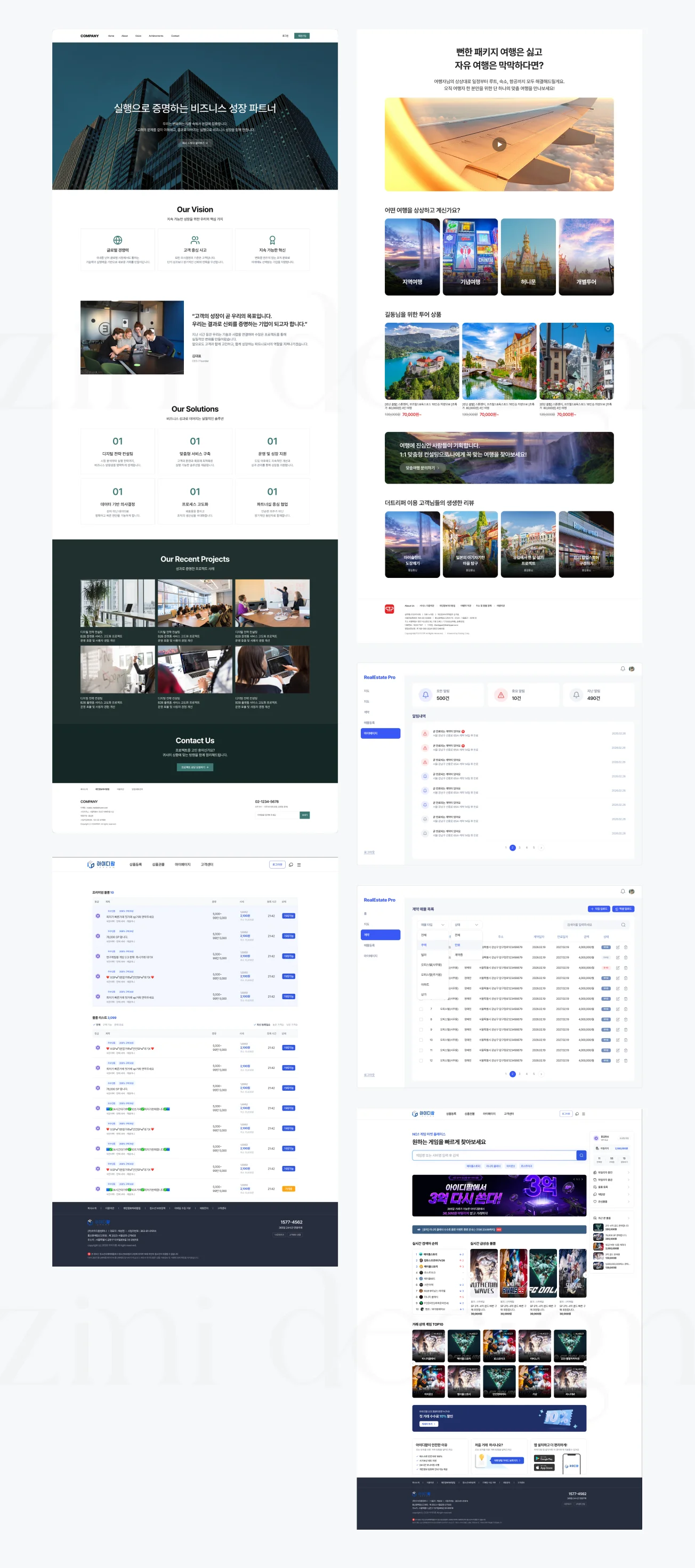Click the warning triangle on the 중요 알림 card
This screenshot has width=695, height=1568.
(500, 695)
